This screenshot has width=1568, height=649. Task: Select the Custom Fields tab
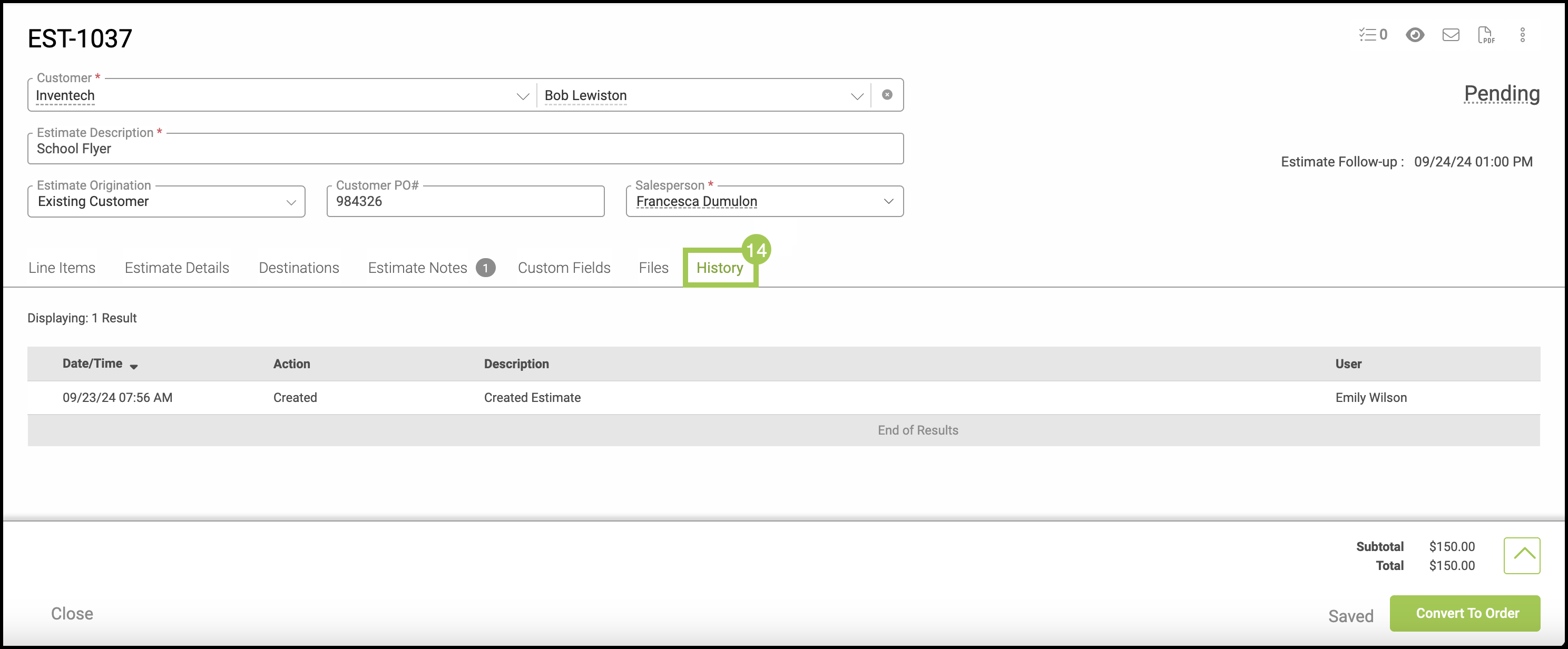(x=564, y=268)
